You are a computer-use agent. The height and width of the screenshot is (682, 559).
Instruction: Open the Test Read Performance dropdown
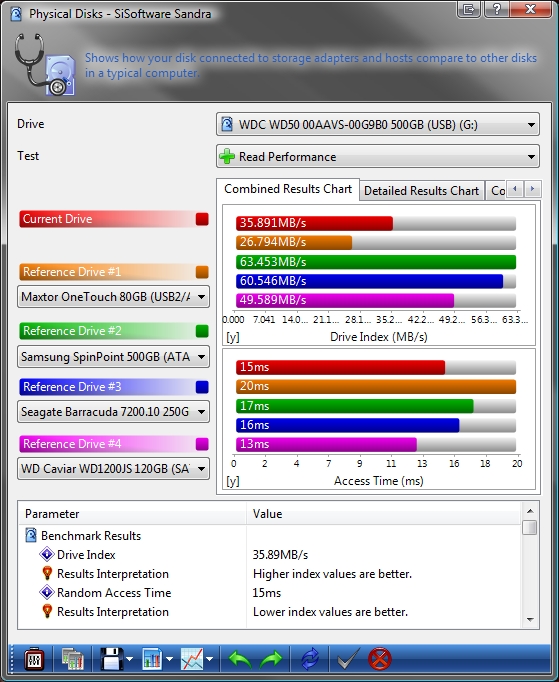pos(378,156)
